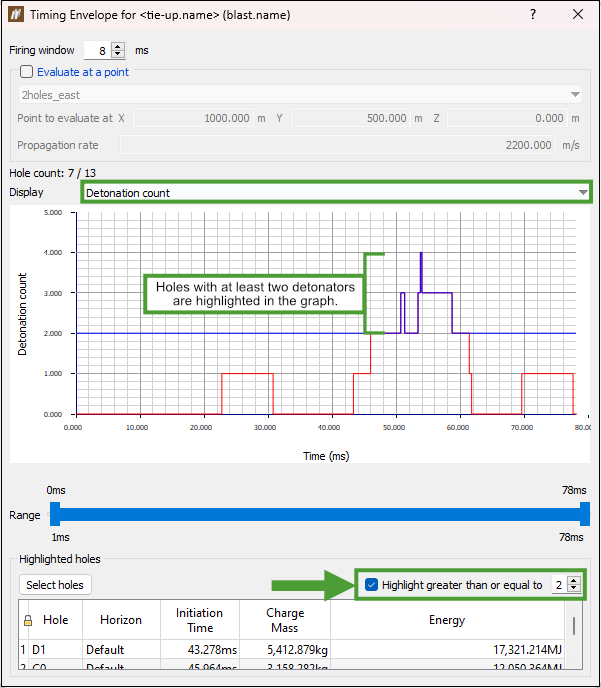Click the Y coordinate field 500.000
This screenshot has width=601, height=688.
click(x=351, y=118)
